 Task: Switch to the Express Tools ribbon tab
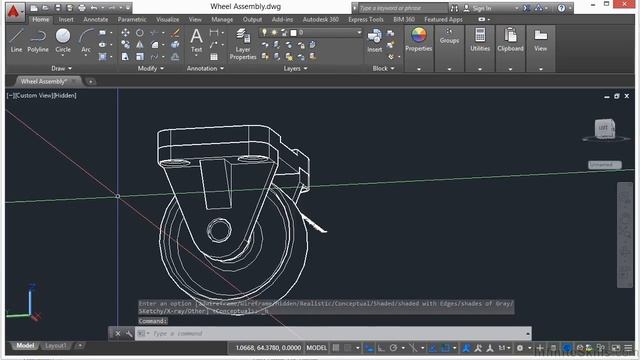[x=366, y=19]
